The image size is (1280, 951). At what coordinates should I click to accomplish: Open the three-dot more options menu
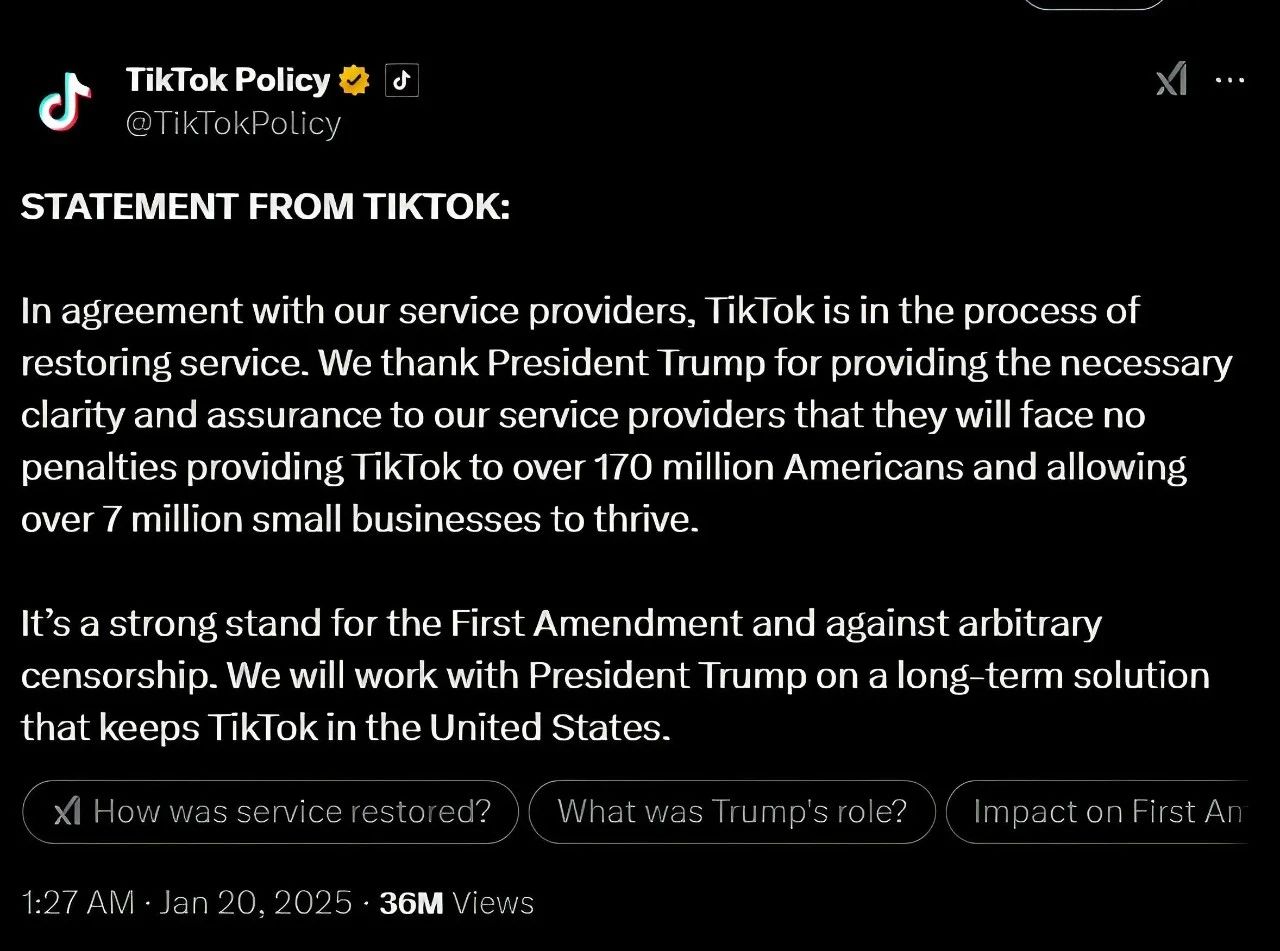coord(1229,79)
